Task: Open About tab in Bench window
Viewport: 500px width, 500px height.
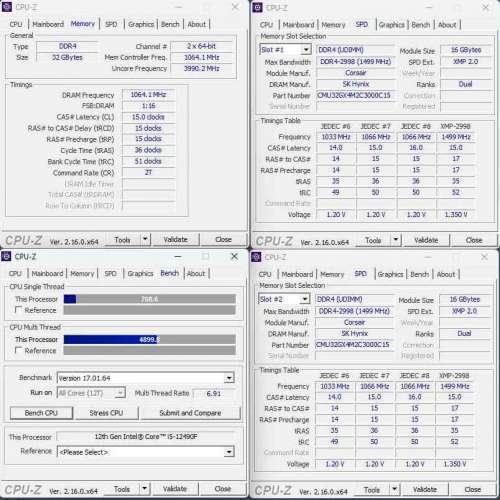Action: pos(196,274)
